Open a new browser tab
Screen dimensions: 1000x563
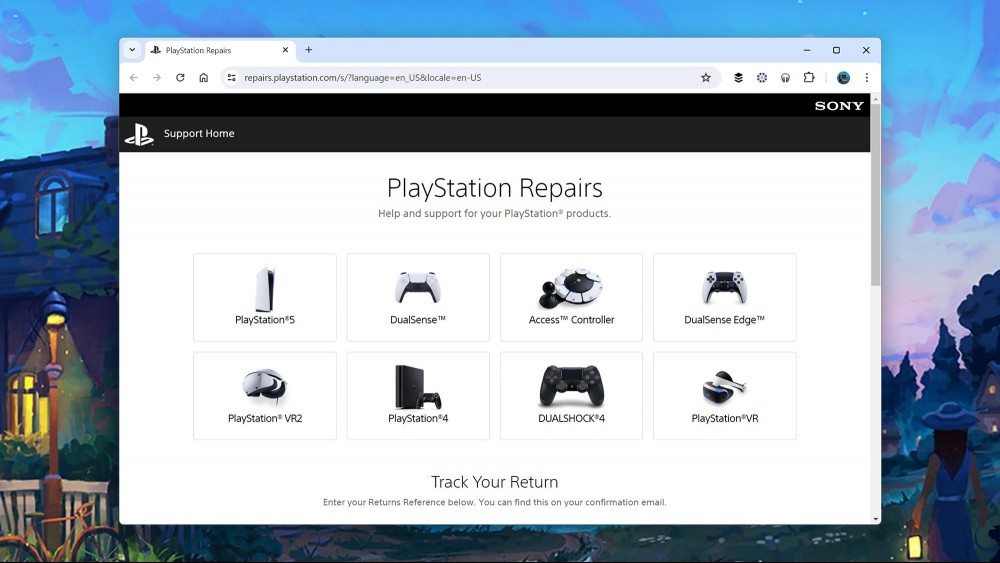(309, 50)
